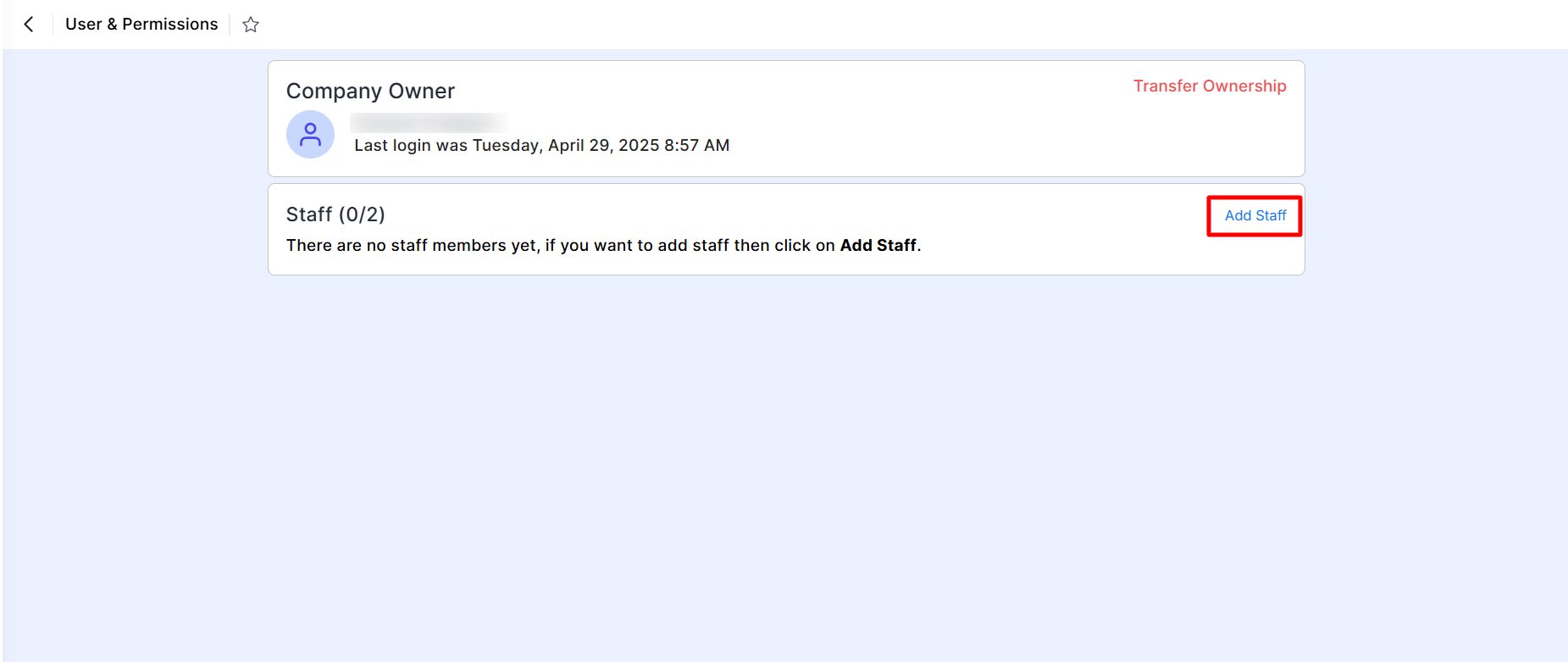Click the empty blue page background
This screenshot has height=662, width=1568.
click(784, 466)
